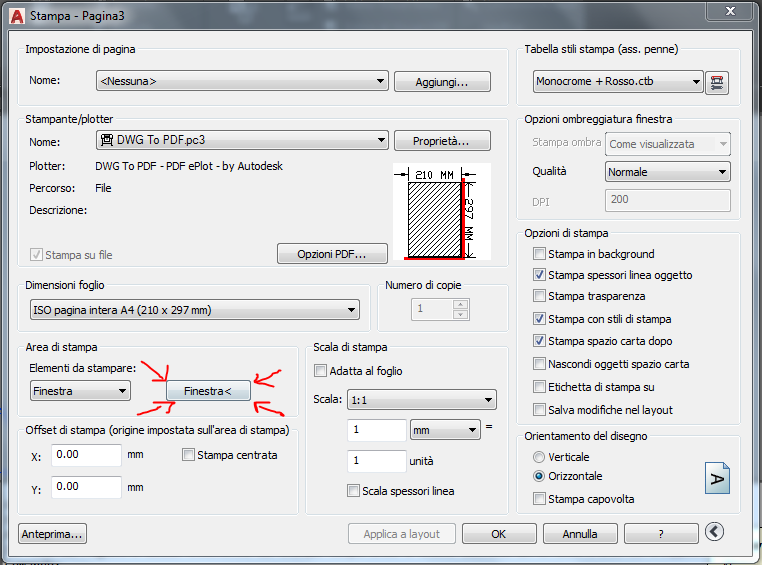Click the paper size preview thumbnail
Screen dimensions: 762x565
(x=442, y=212)
